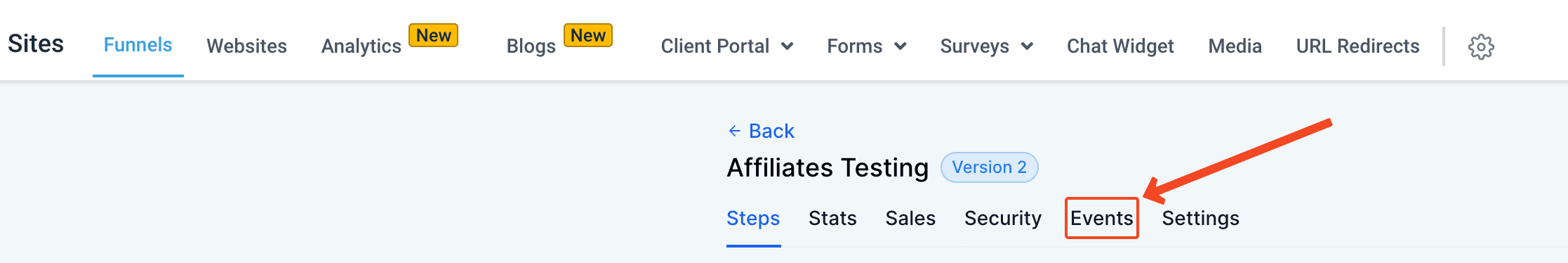The height and width of the screenshot is (263, 1568).
Task: Click the back arrow icon
Action: pos(734,131)
